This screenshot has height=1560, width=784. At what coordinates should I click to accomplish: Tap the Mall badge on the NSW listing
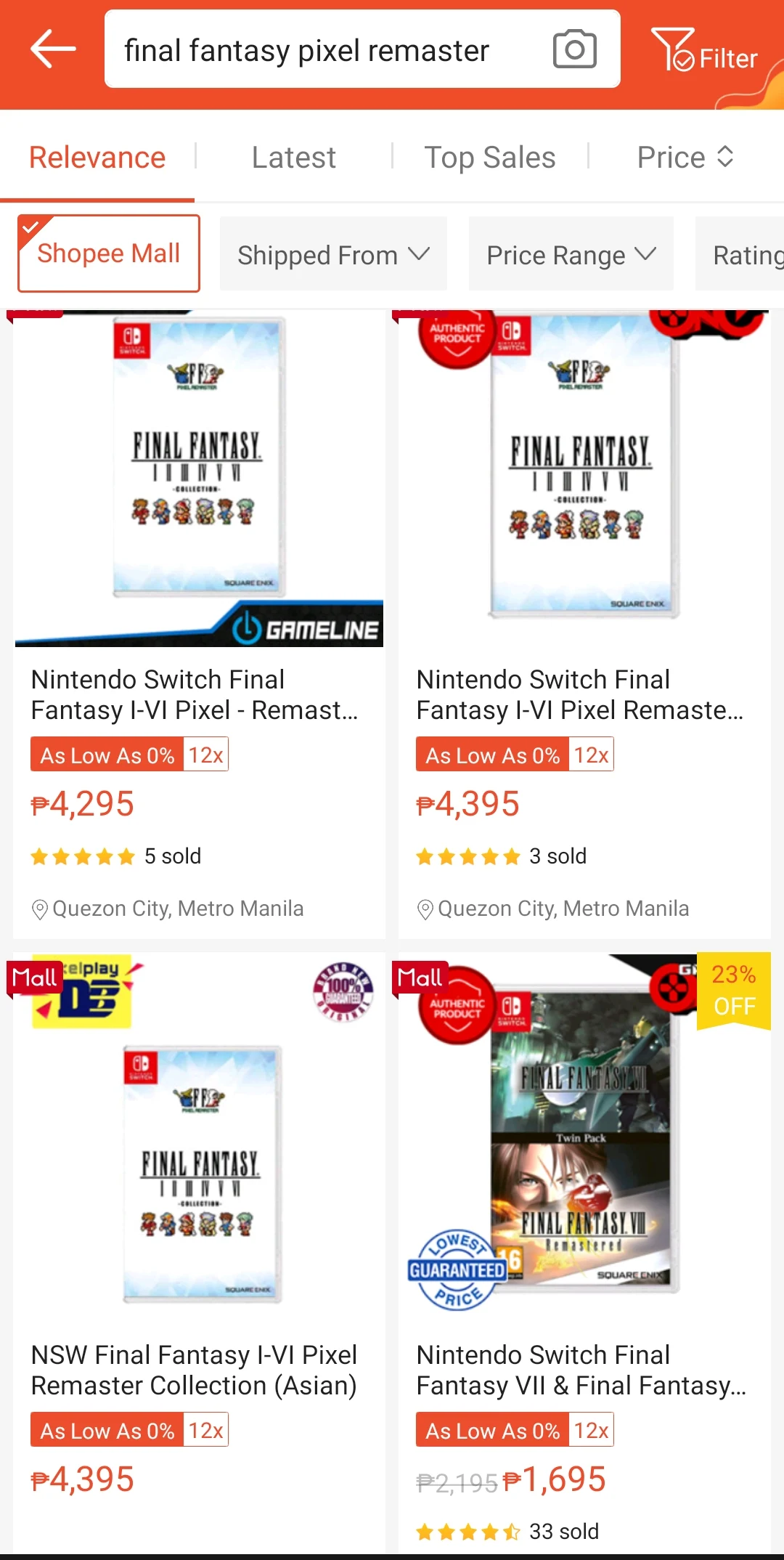[34, 978]
